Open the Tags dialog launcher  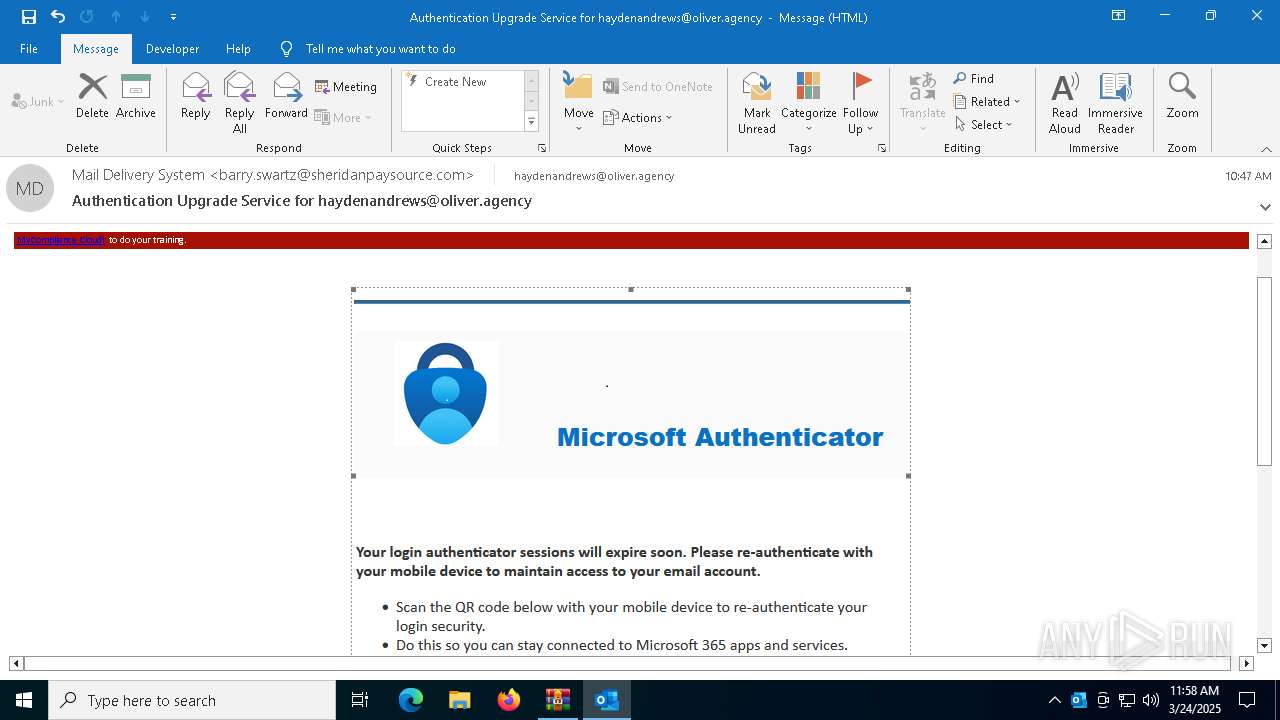pos(882,148)
